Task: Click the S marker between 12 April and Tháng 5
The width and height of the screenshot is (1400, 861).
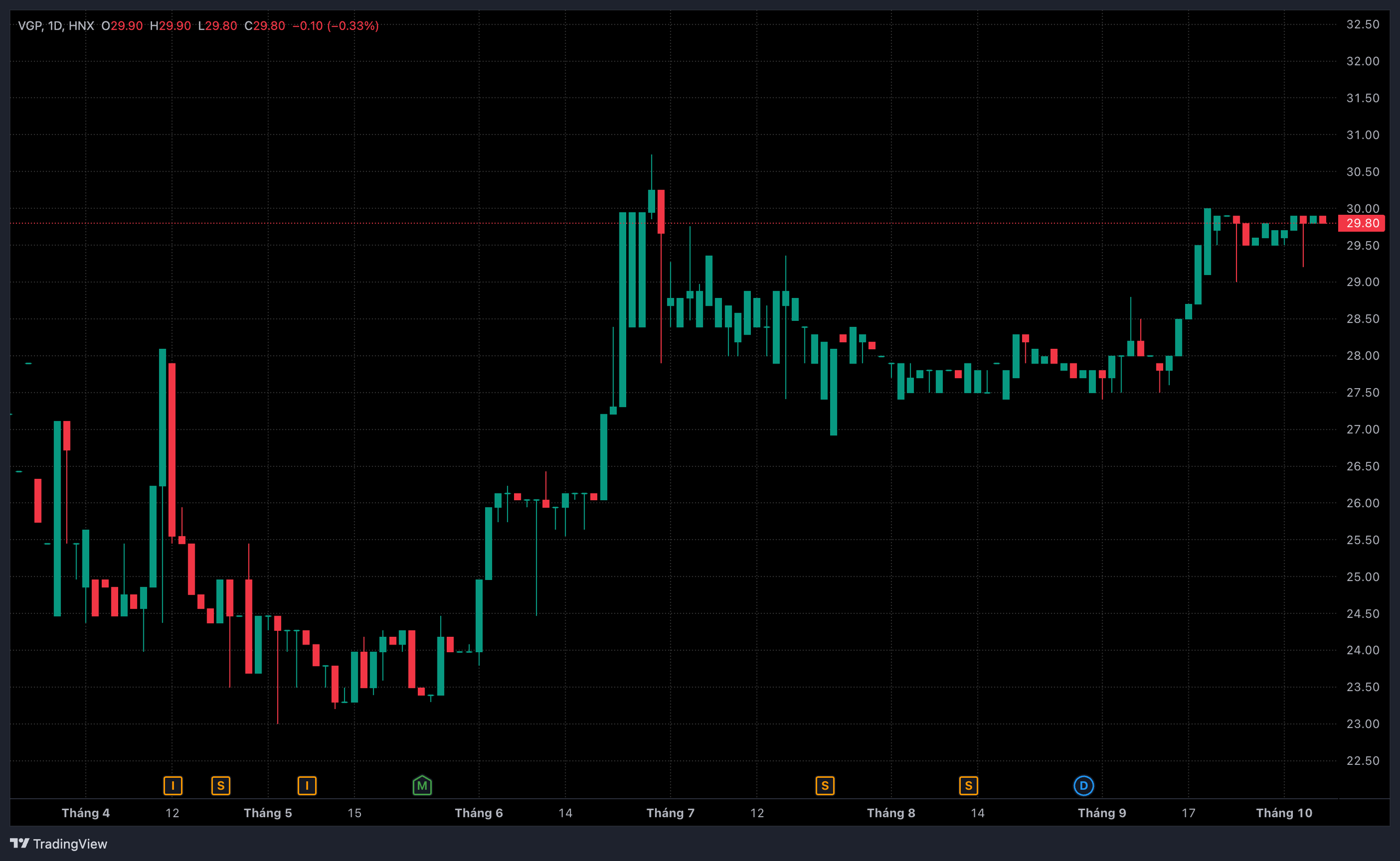Action: (x=220, y=786)
